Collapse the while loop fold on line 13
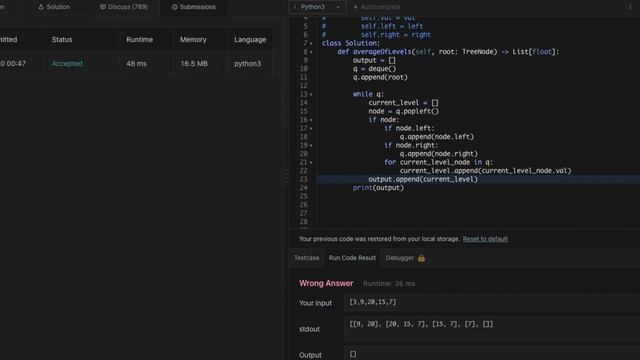Viewport: 640px width, 360px height. click(311, 94)
